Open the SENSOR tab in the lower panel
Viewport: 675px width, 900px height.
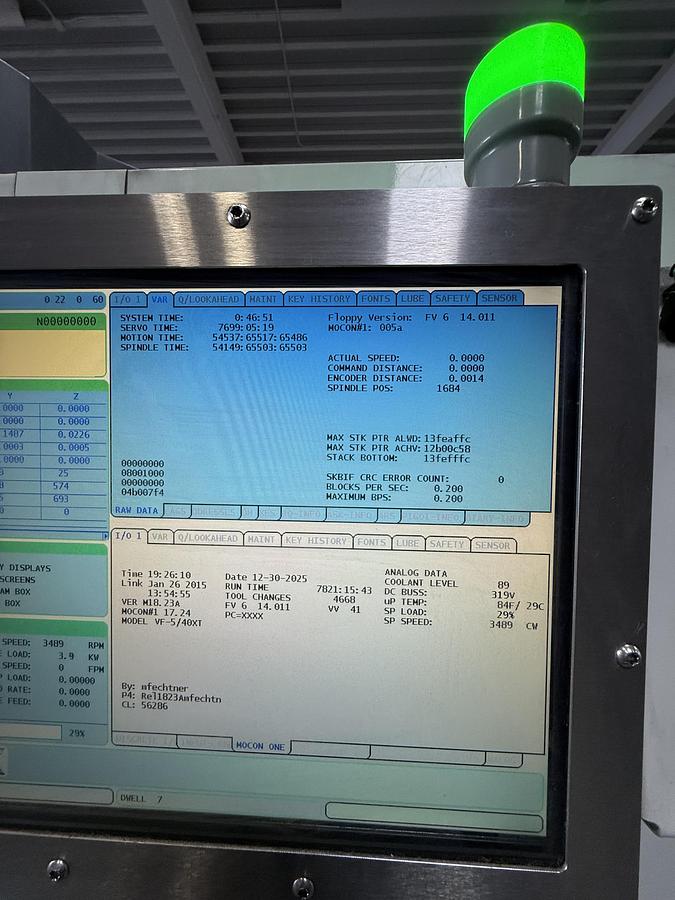(492, 545)
